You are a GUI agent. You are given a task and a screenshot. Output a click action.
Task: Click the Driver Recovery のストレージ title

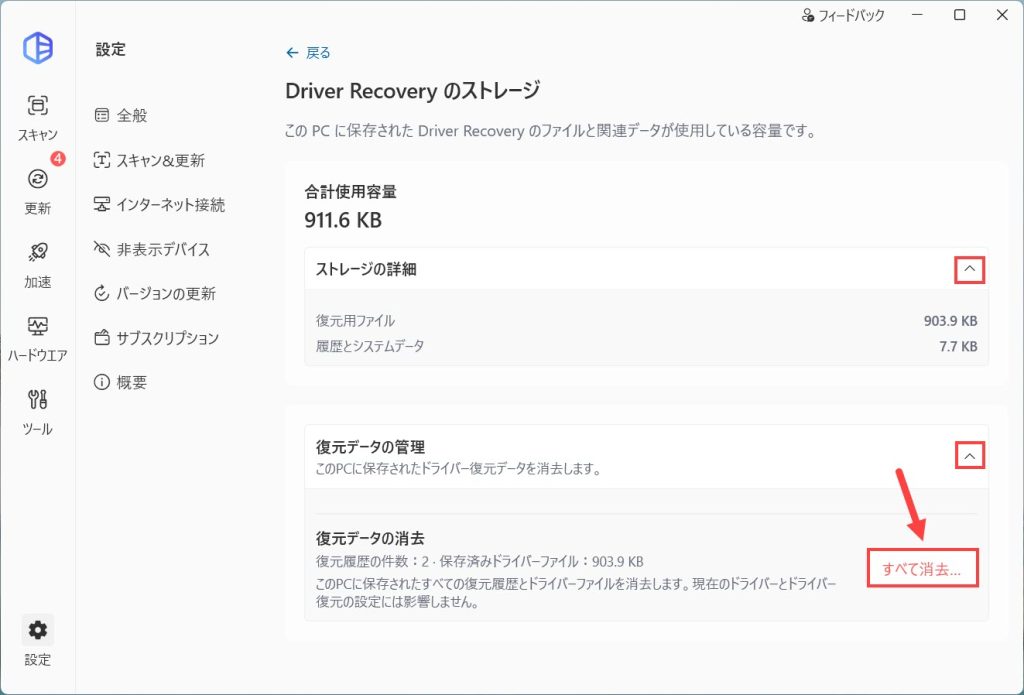(413, 91)
